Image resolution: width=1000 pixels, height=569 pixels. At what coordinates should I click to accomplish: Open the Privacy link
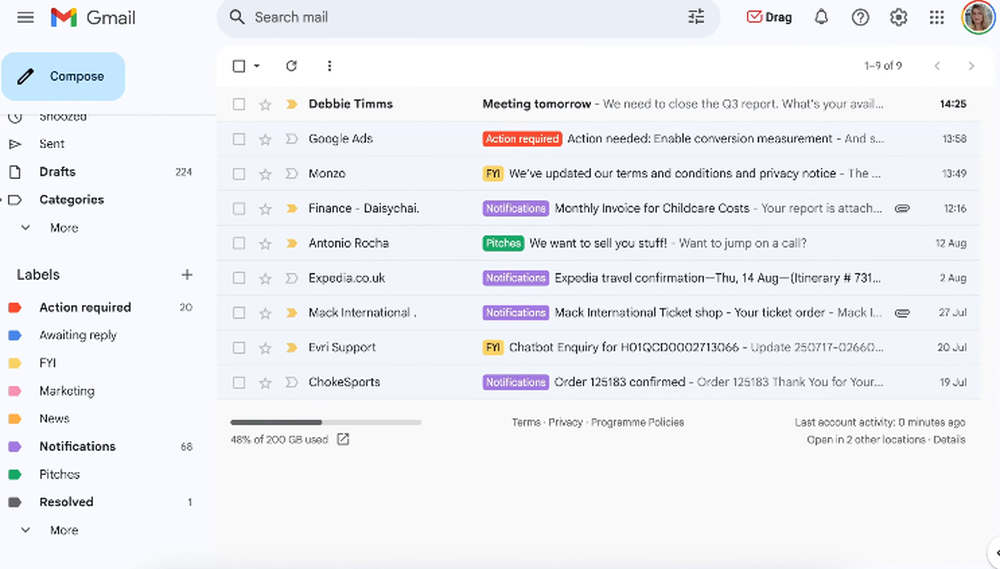[565, 422]
